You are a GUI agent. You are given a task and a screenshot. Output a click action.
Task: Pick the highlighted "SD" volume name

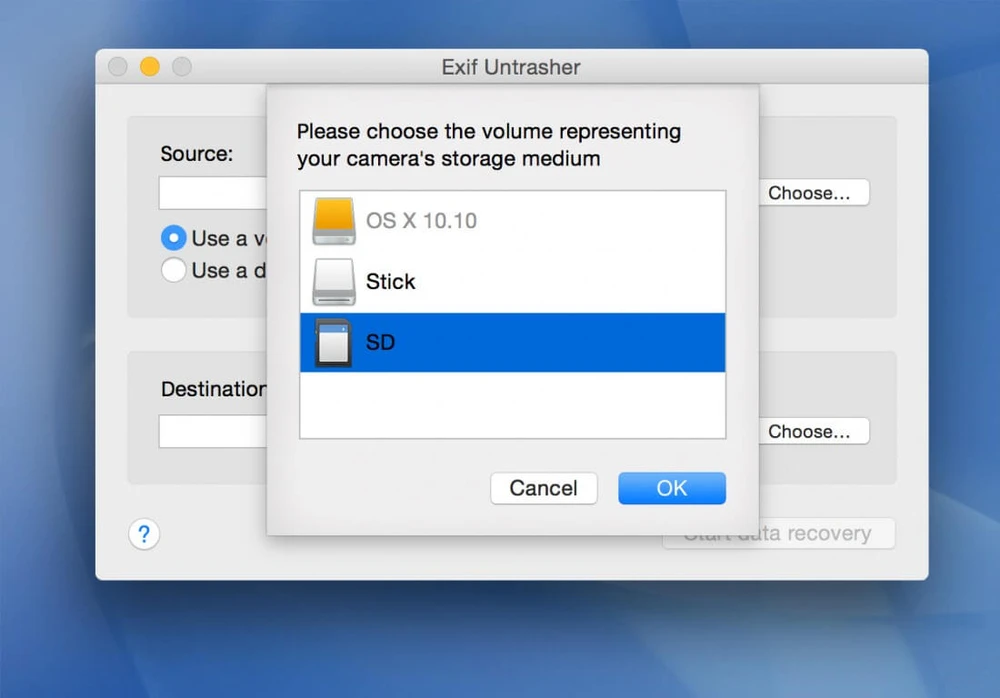click(x=380, y=343)
